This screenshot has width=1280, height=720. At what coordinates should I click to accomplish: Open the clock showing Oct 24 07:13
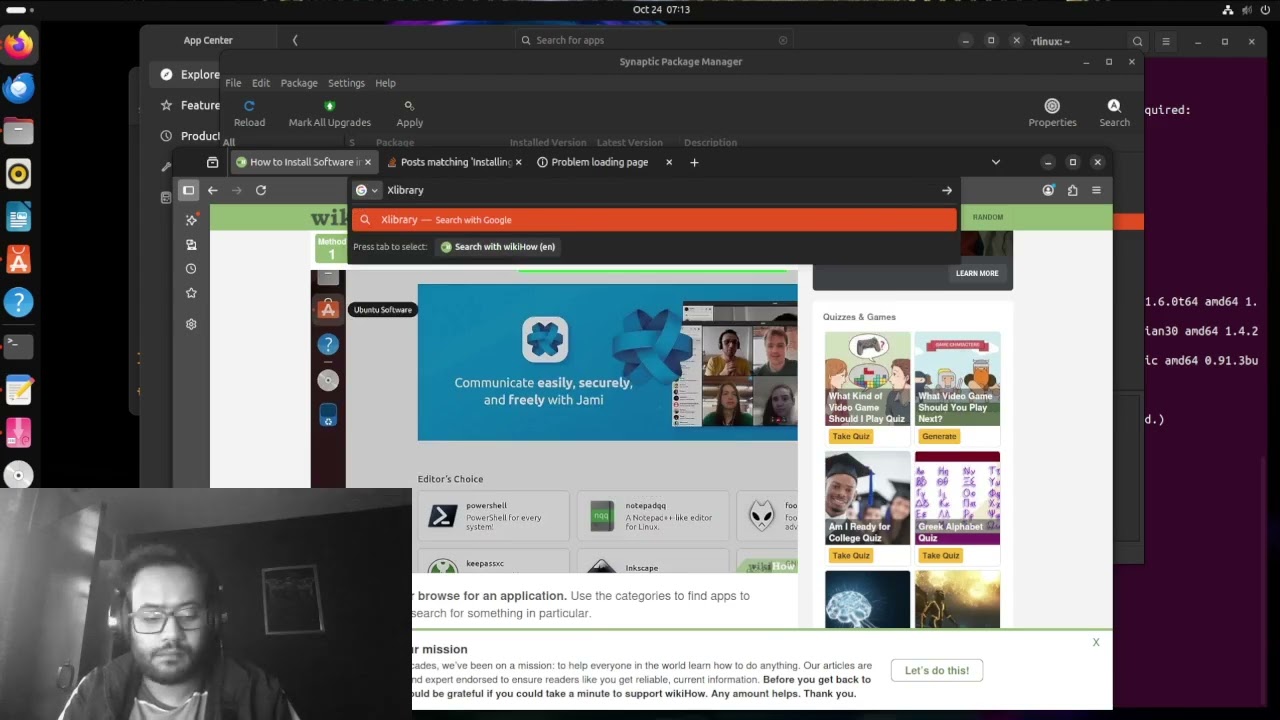point(661,9)
